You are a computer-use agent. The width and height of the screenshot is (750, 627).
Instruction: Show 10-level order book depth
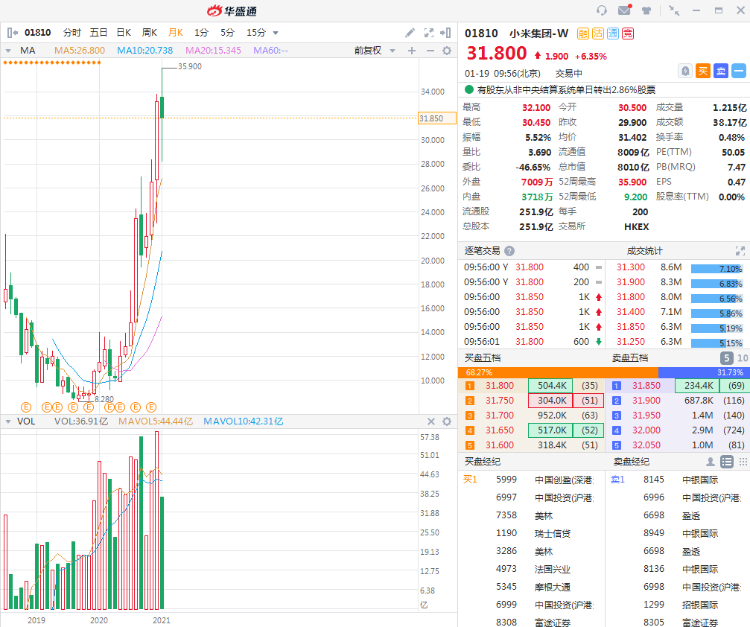[x=742, y=358]
